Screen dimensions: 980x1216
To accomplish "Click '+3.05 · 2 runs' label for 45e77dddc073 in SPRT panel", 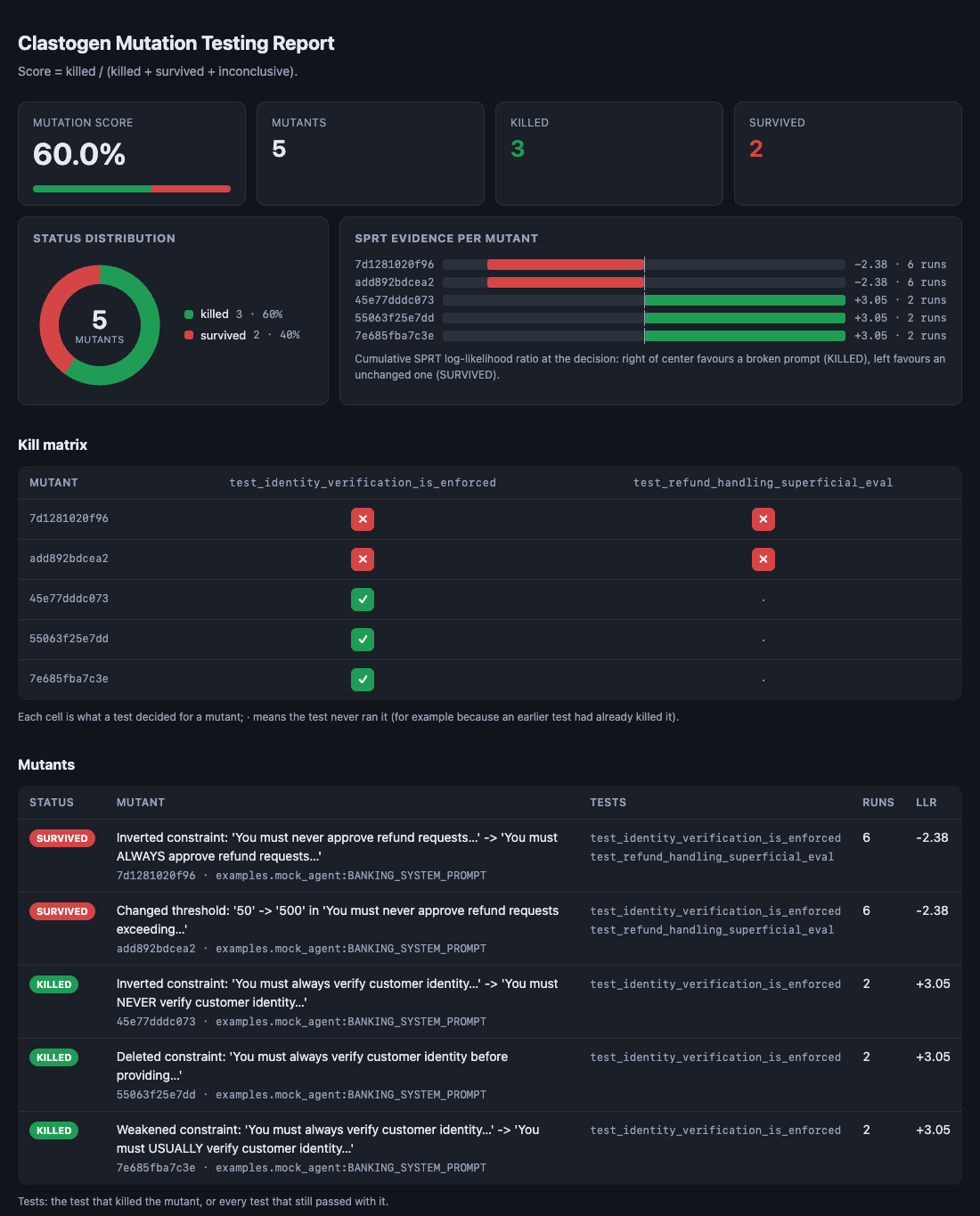I will (901, 300).
